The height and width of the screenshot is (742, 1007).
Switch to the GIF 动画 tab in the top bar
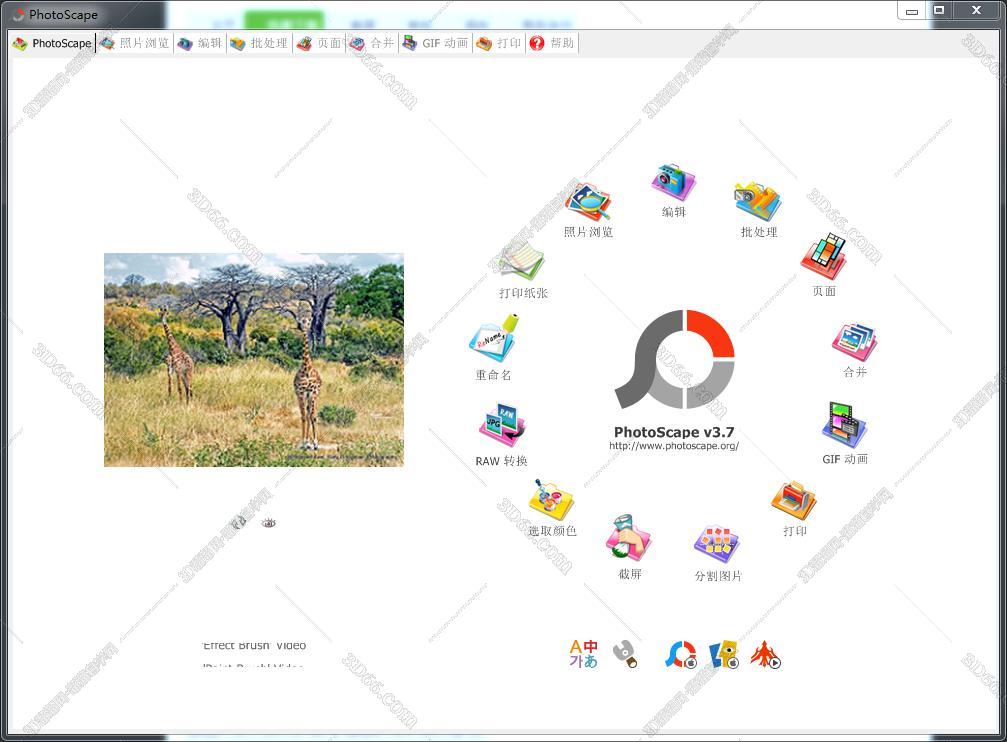click(x=435, y=43)
